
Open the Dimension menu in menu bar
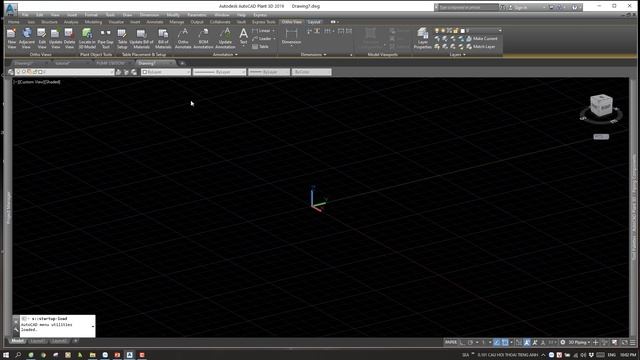pos(149,15)
